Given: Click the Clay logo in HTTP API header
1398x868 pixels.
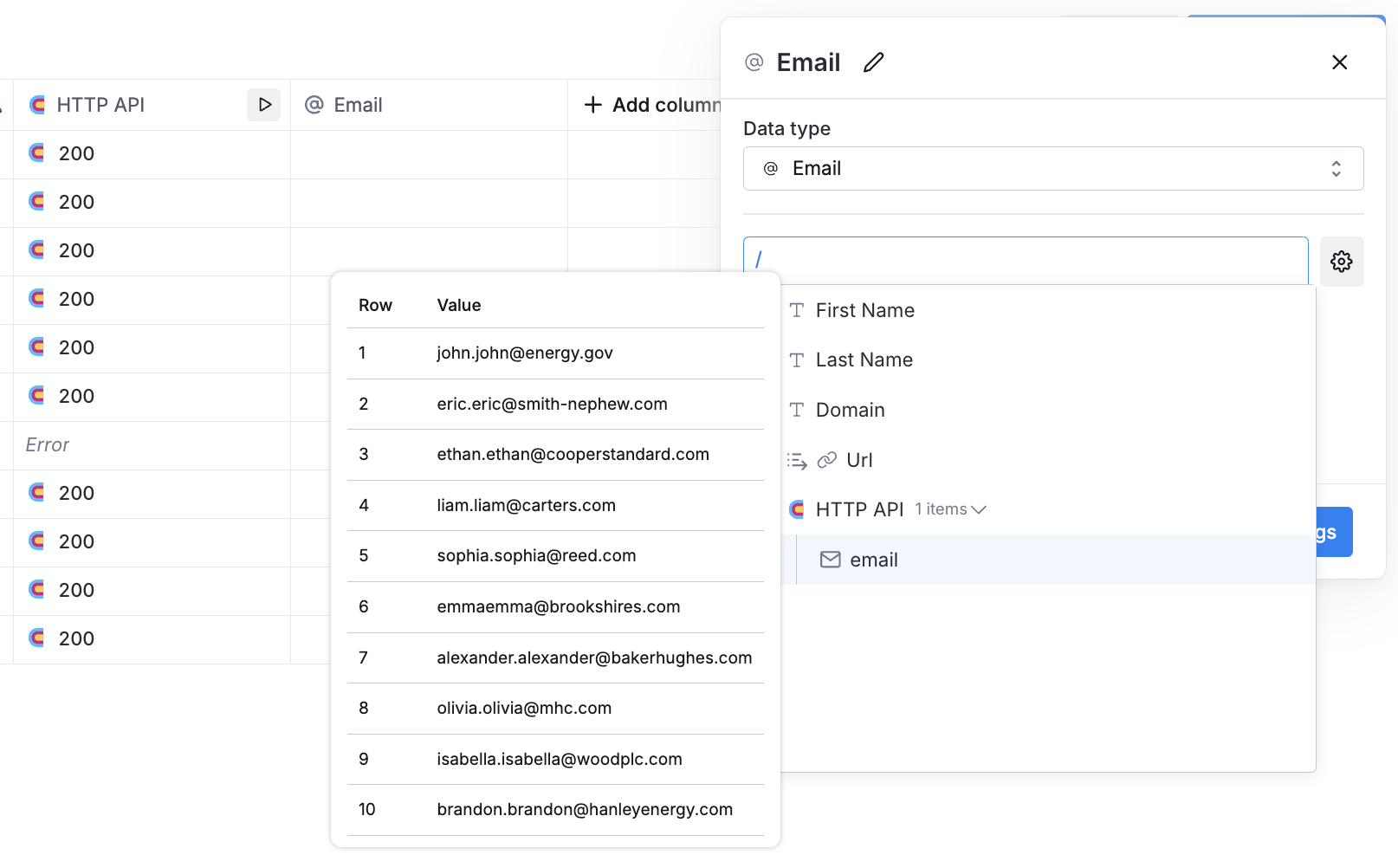Looking at the screenshot, I should (36, 104).
